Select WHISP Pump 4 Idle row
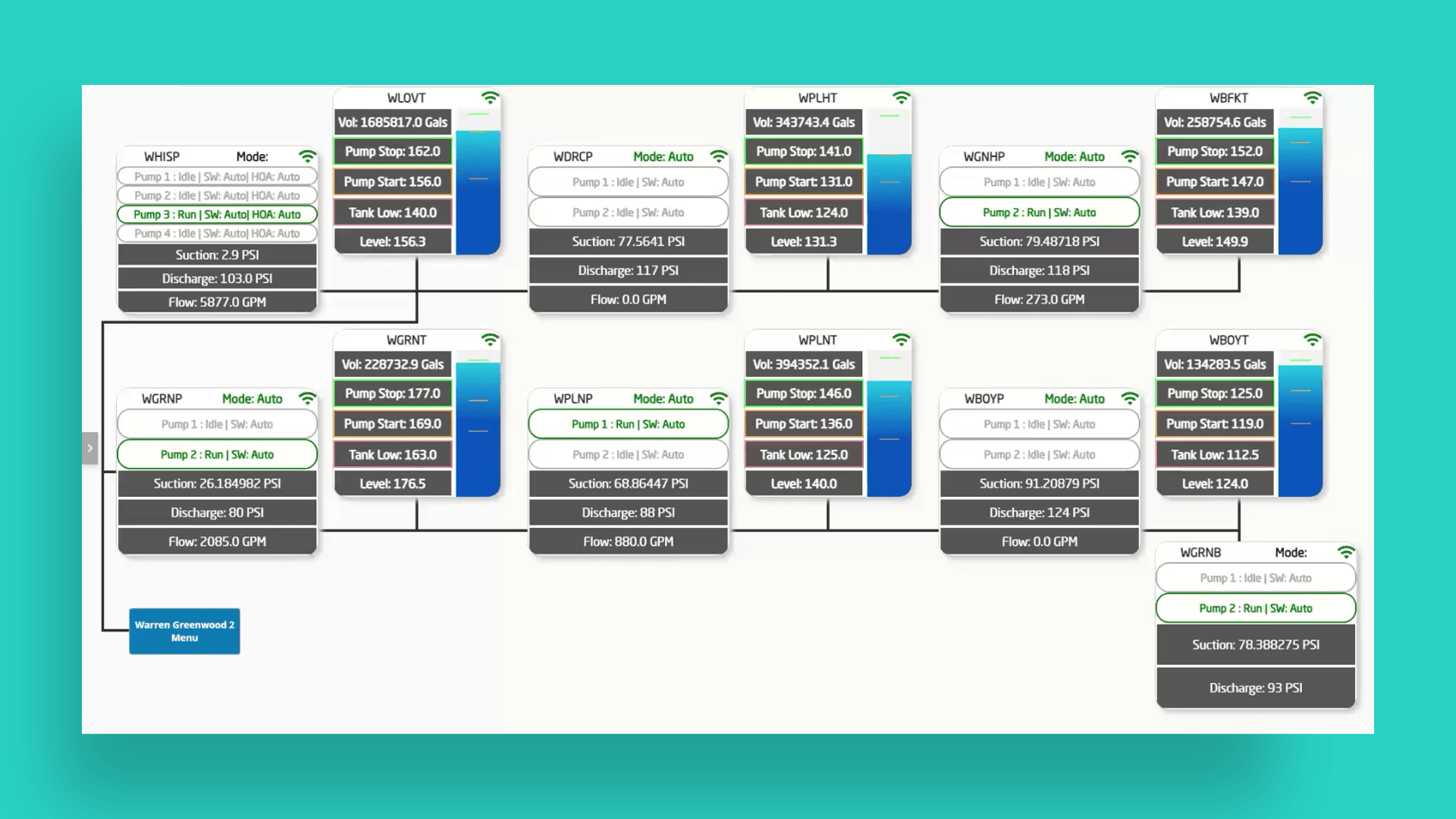Image resolution: width=1456 pixels, height=819 pixels. pyautogui.click(x=217, y=234)
